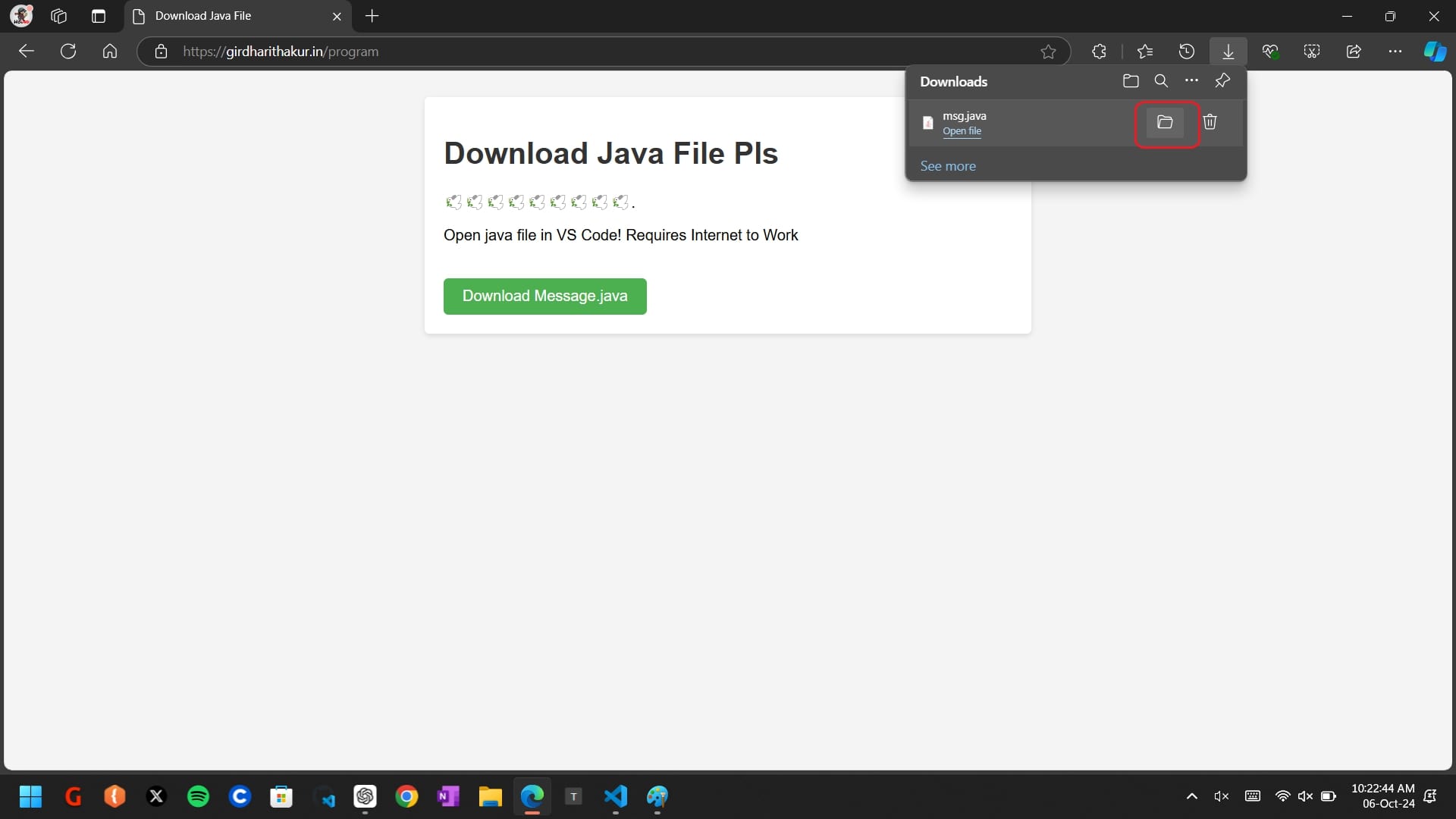Image resolution: width=1456 pixels, height=819 pixels.
Task: Open browser Extensions icon
Action: click(1099, 52)
